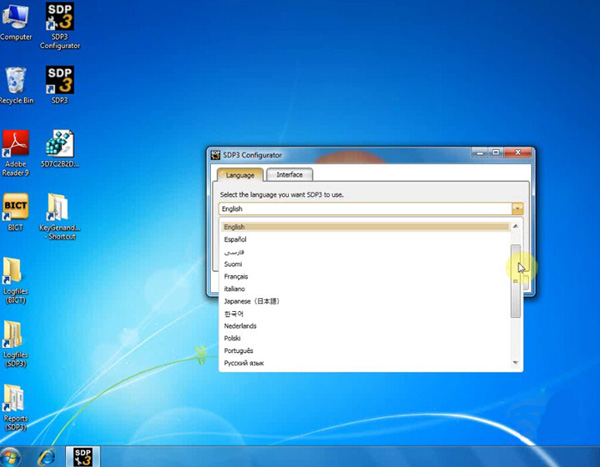Choose the Korean entry in the list
The width and height of the screenshot is (600, 467).
[365, 314]
